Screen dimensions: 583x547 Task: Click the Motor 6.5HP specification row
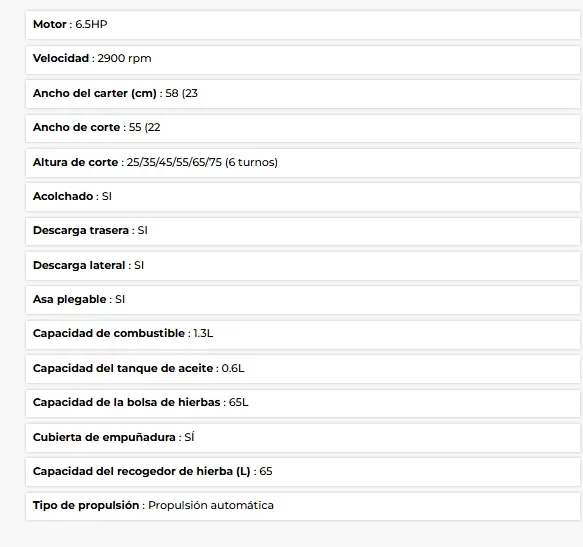pos(303,25)
